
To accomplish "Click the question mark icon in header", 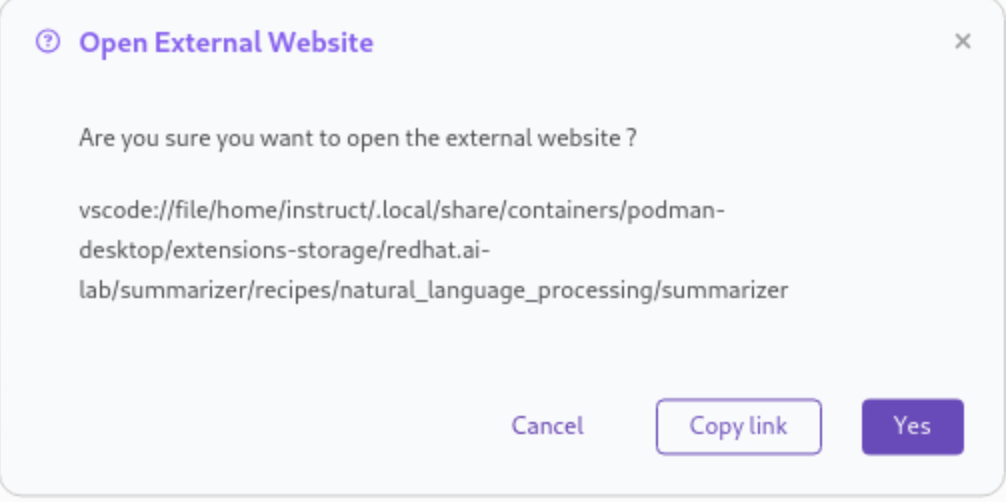I will pyautogui.click(x=47, y=43).
